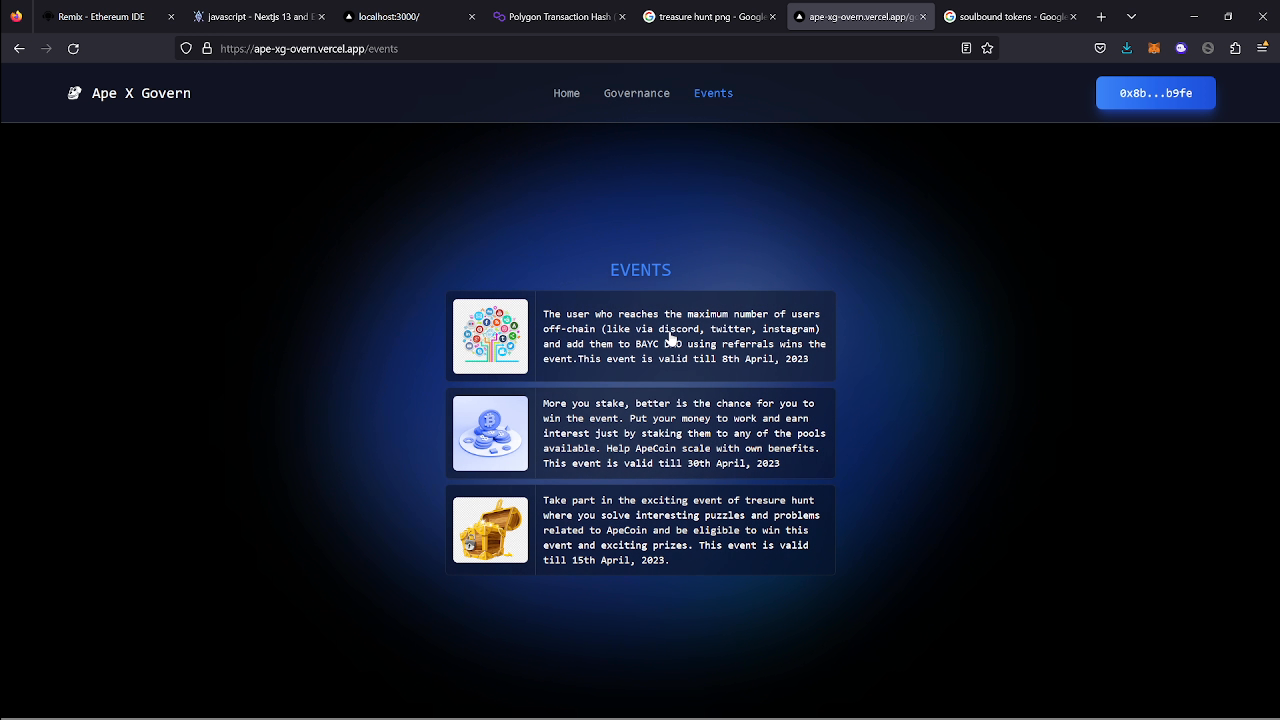Close the soulbound tokens tab
1280x720 pixels.
(x=1073, y=17)
